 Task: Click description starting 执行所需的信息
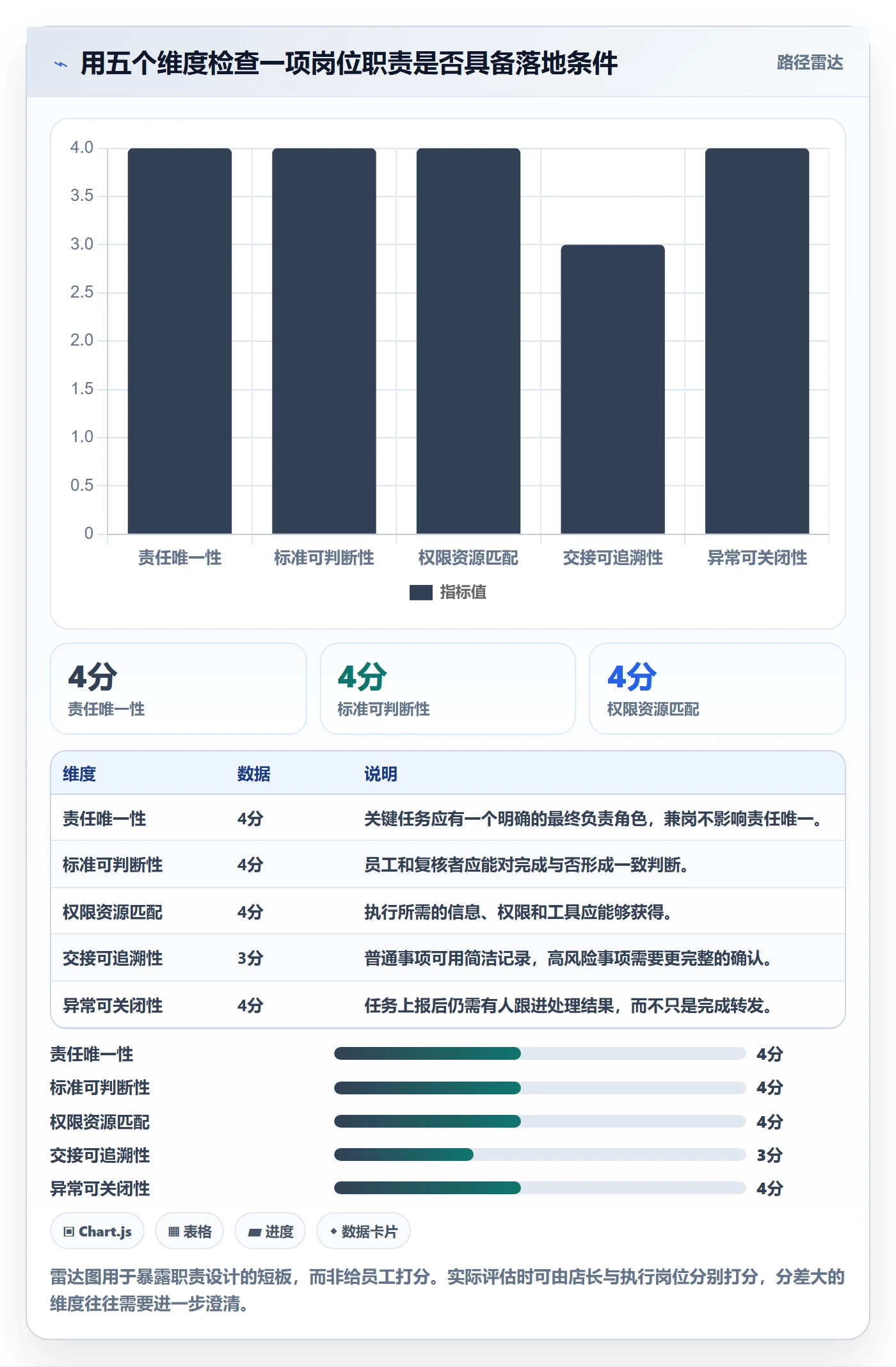[520, 912]
